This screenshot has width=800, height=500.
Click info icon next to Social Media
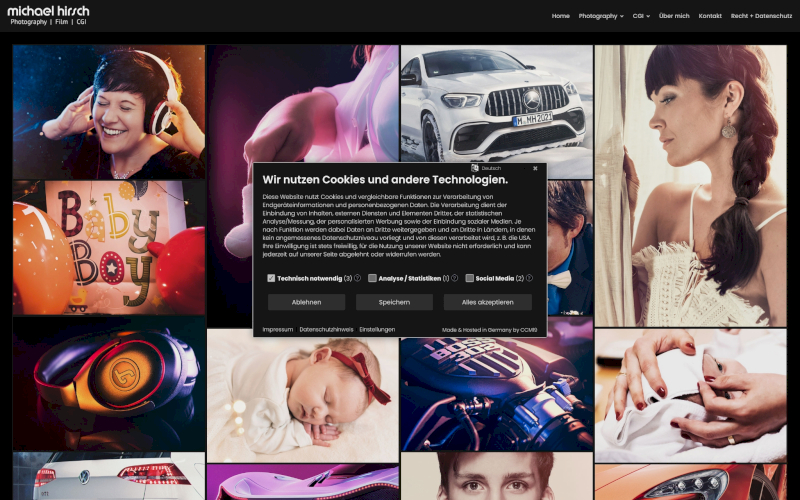530,278
